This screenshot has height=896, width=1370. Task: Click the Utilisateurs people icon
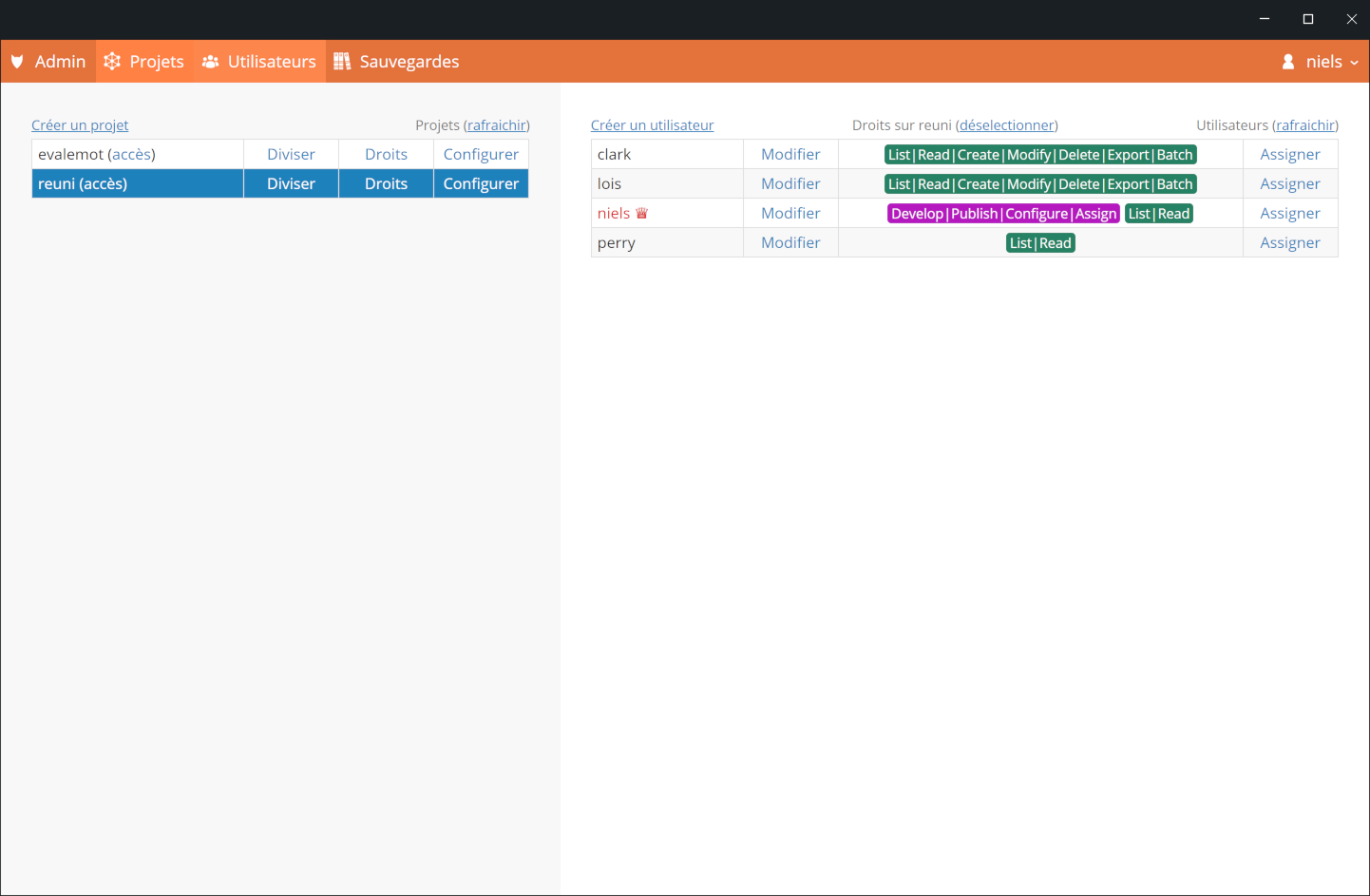[210, 62]
